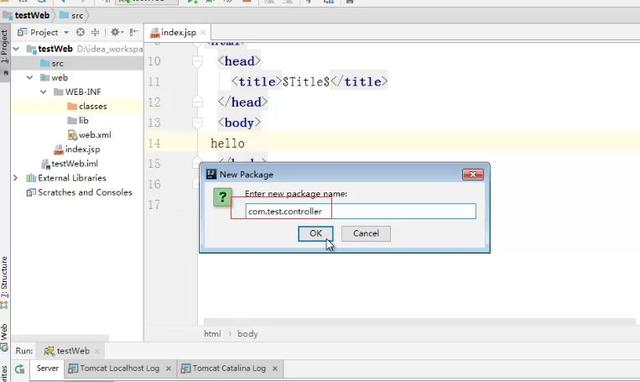
Task: Collapse the web folder node
Action: 29,78
